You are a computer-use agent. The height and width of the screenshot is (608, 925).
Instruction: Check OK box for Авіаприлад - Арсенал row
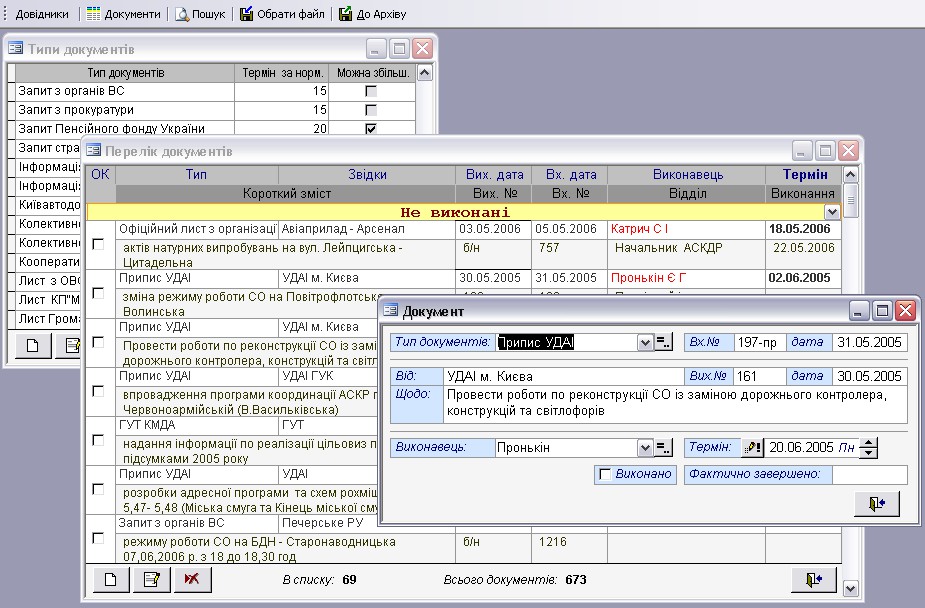point(98,244)
